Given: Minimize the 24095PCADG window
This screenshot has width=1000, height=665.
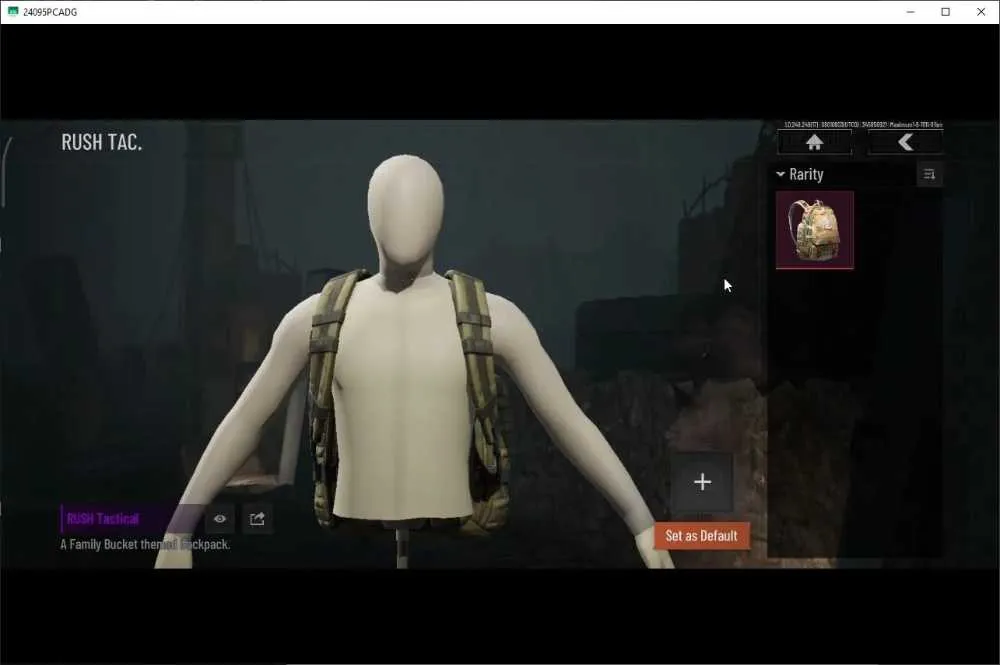Looking at the screenshot, I should 911,12.
